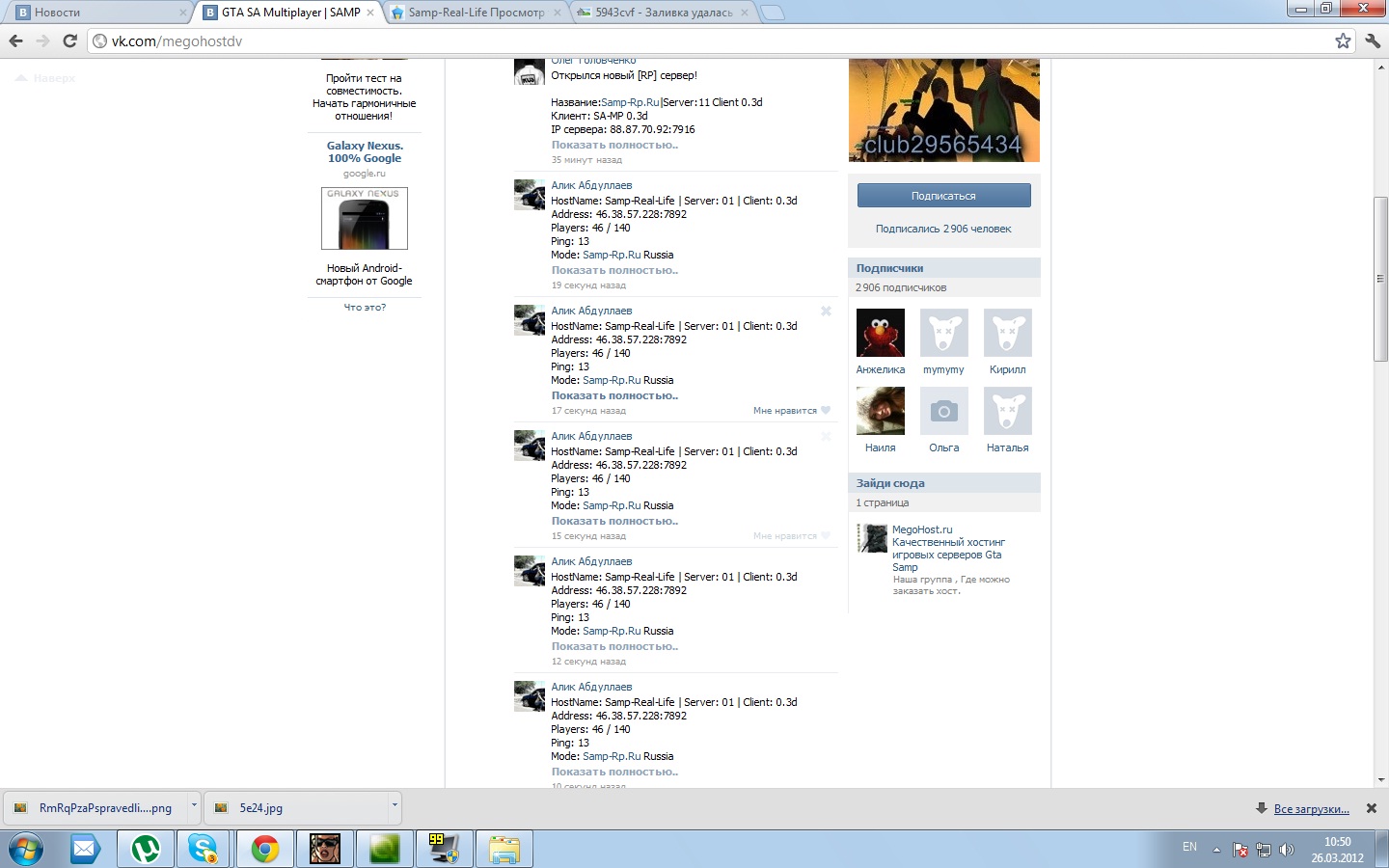1389x868 pixels.
Task: Expand post from 12 секунд назад with Показать полностью
Action: [614, 646]
